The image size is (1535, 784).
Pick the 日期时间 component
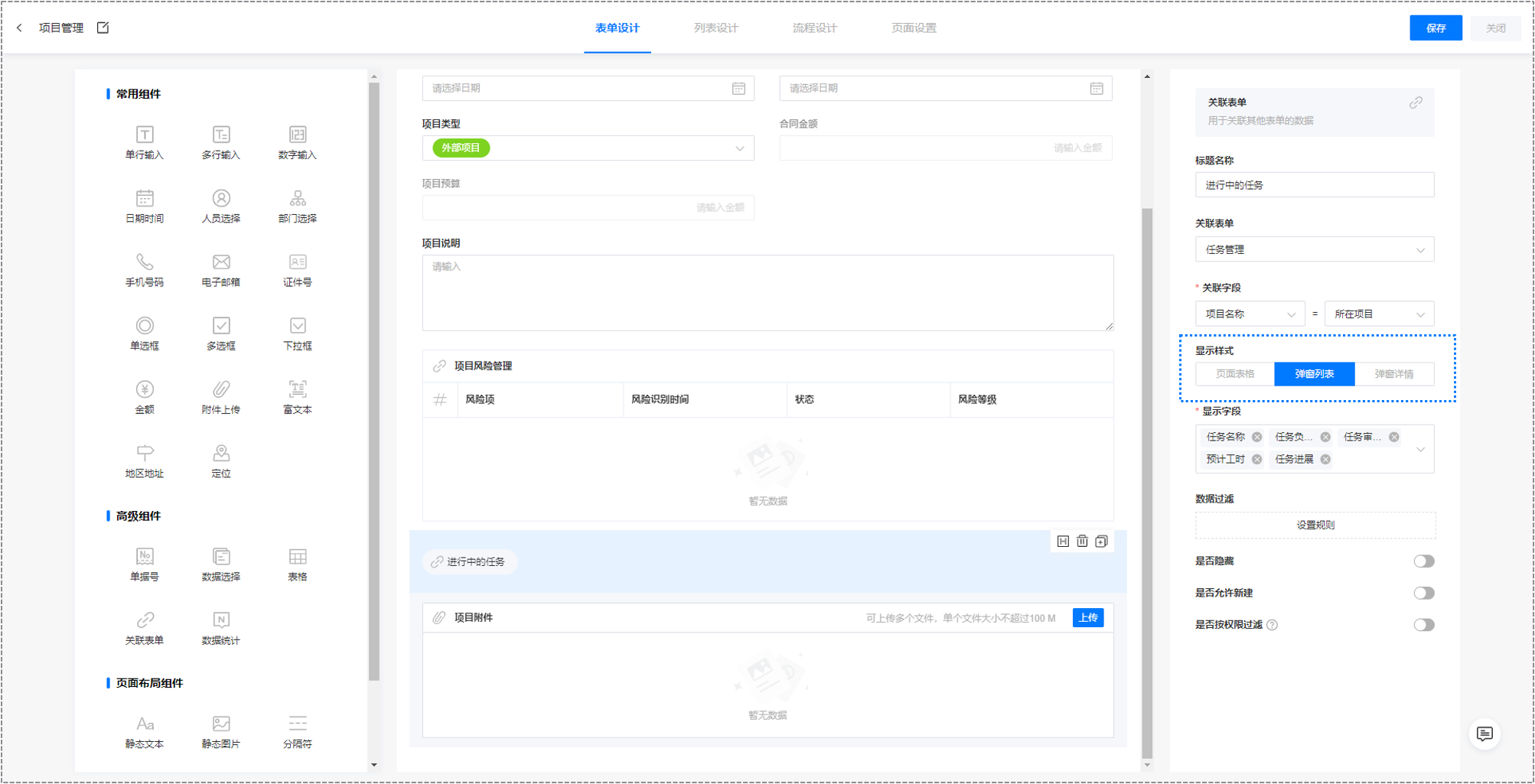click(145, 207)
